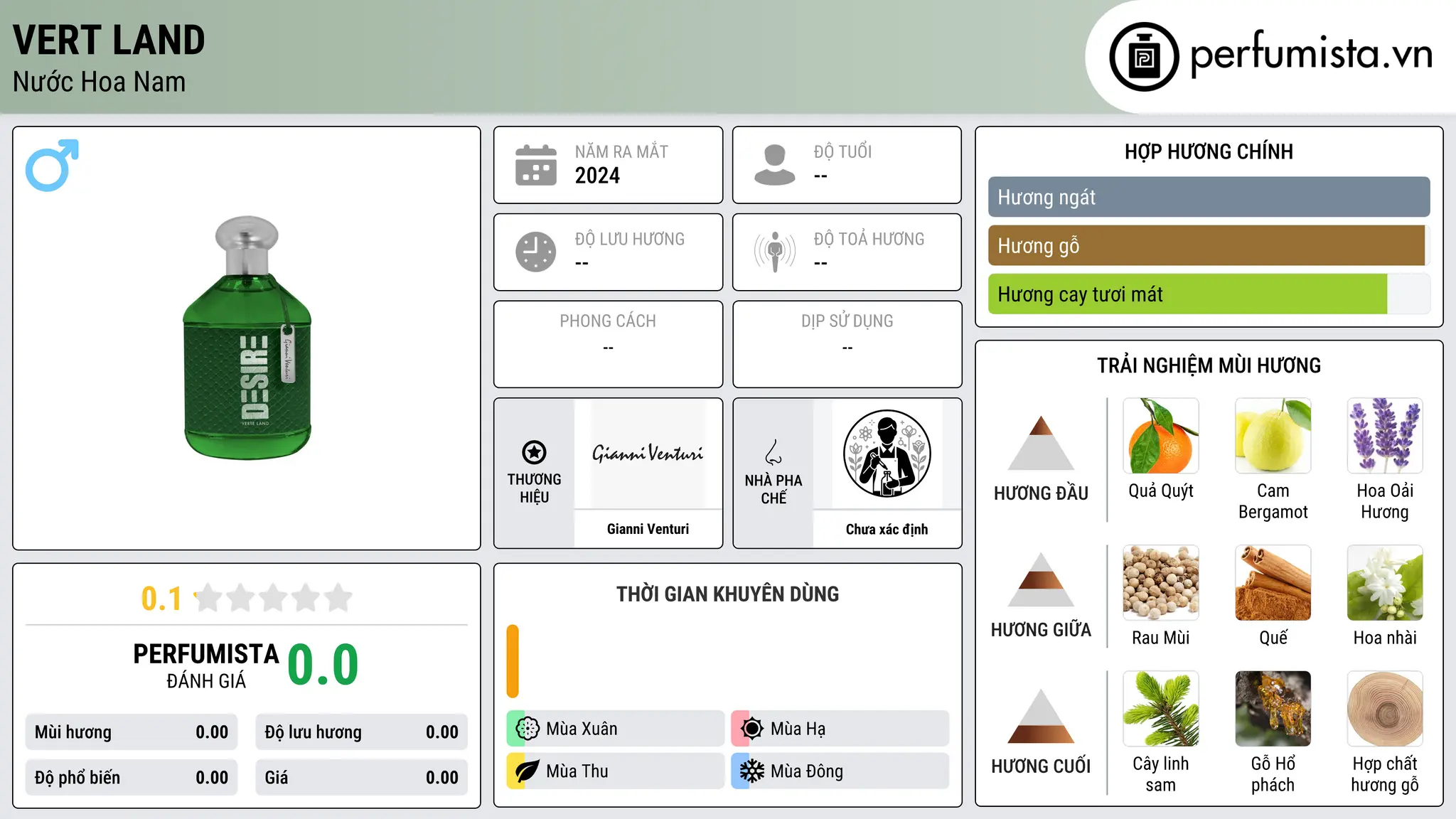The image size is (1456, 819).
Task: Click the 0.1 rating number
Action: point(161,599)
